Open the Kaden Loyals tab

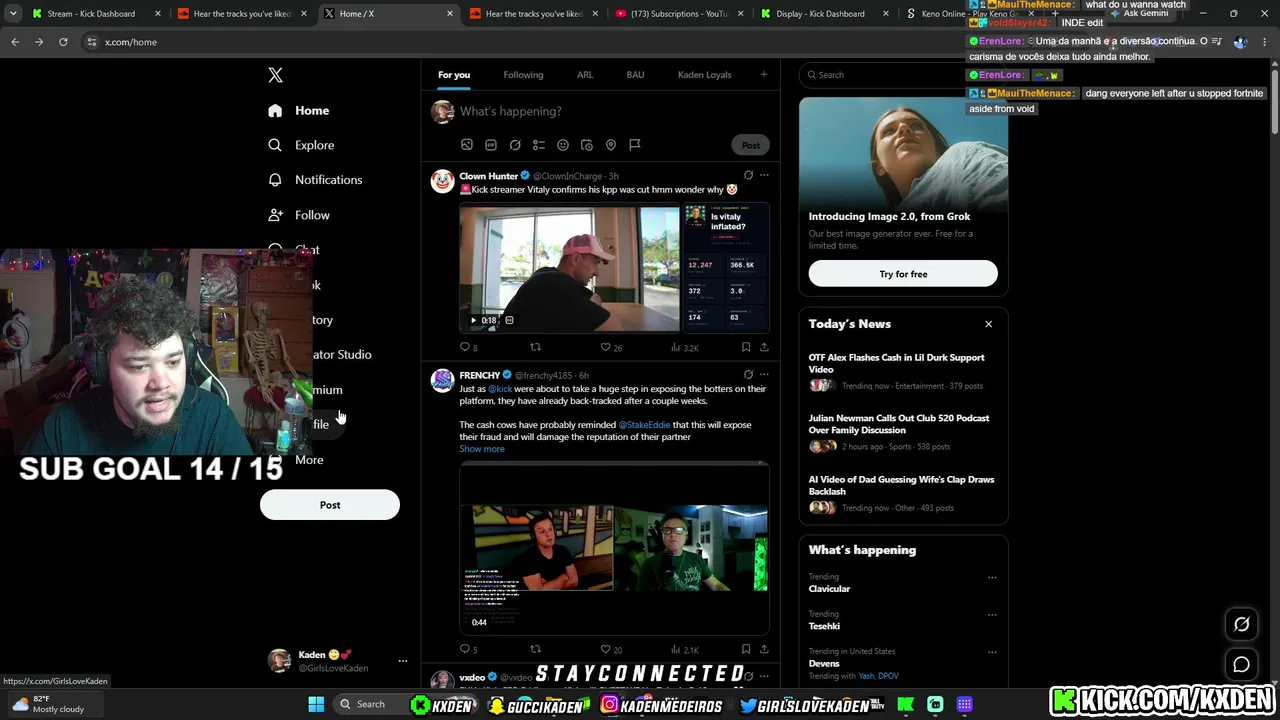click(x=704, y=75)
